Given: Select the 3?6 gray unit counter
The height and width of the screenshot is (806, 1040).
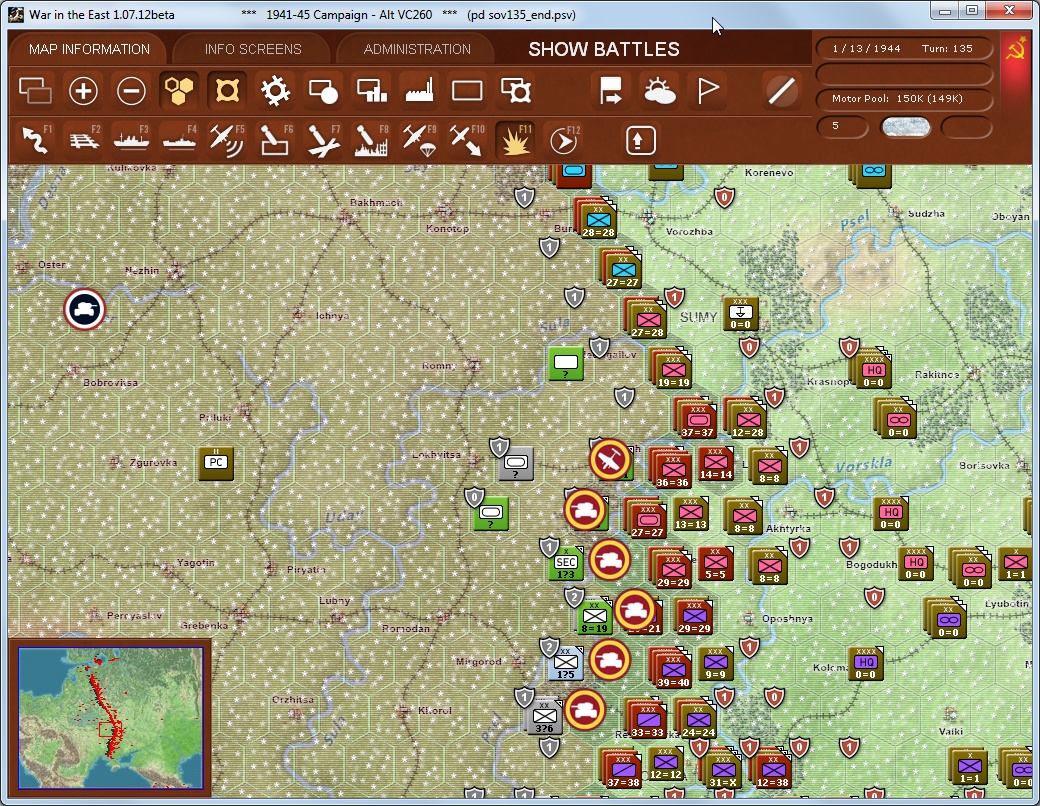Looking at the screenshot, I should point(545,716).
